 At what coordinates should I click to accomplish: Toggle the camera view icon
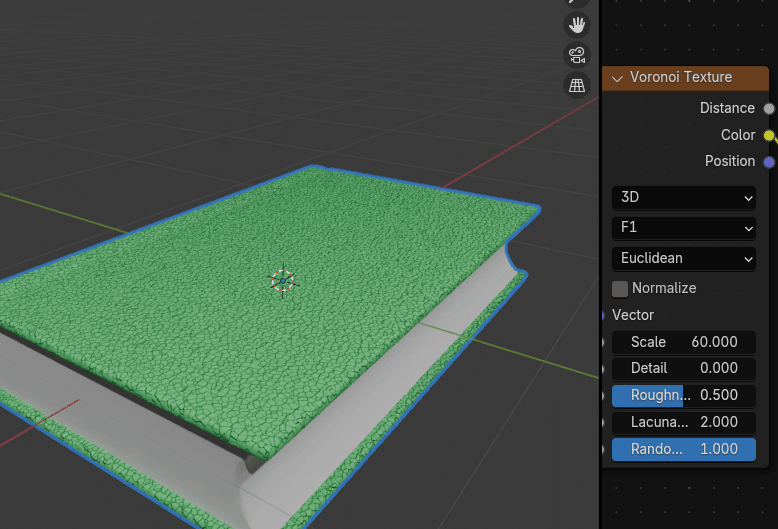point(577,55)
